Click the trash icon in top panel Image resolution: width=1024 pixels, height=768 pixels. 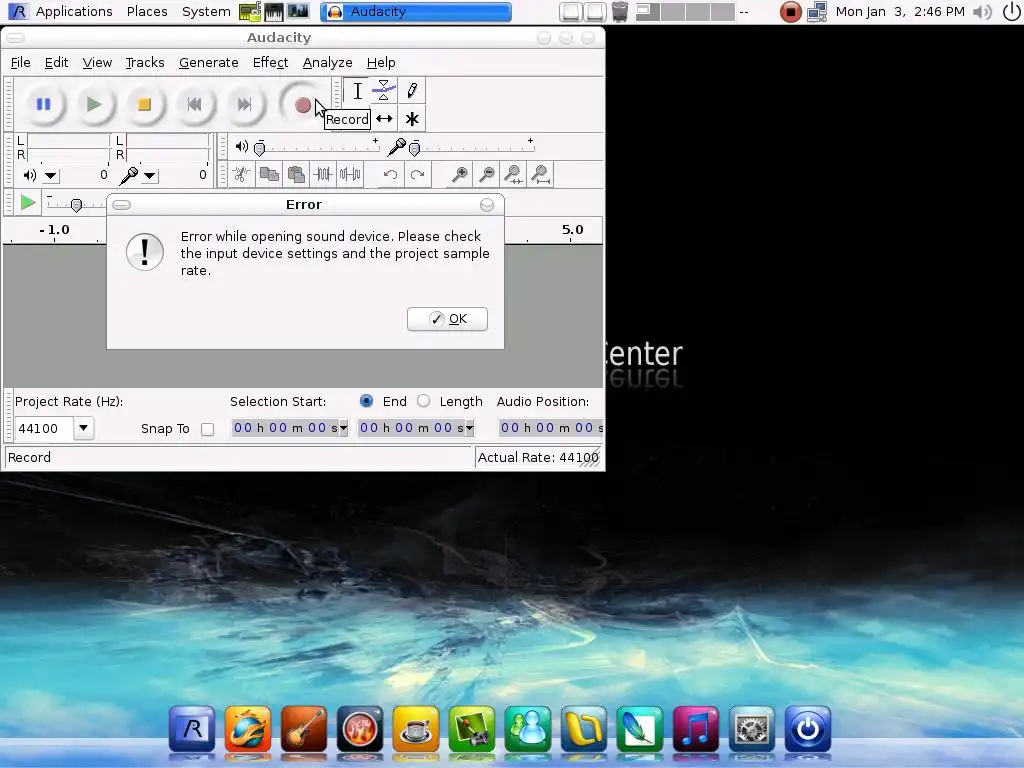[619, 11]
